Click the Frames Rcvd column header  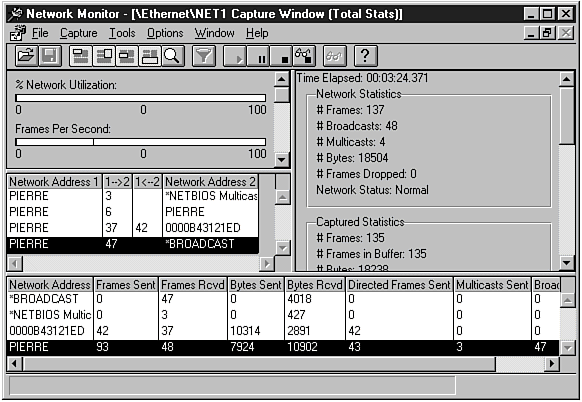click(x=193, y=285)
